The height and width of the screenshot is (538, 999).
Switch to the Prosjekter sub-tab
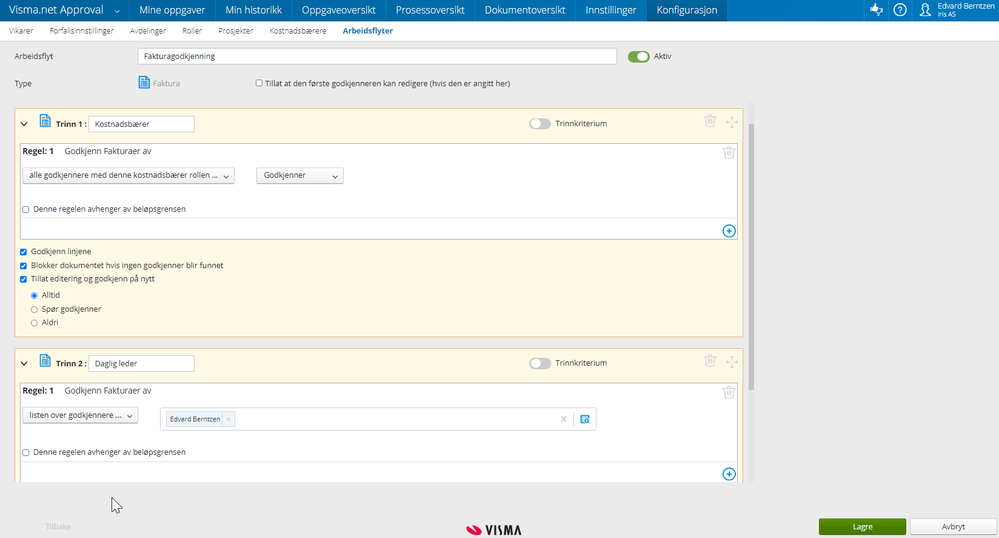(236, 31)
